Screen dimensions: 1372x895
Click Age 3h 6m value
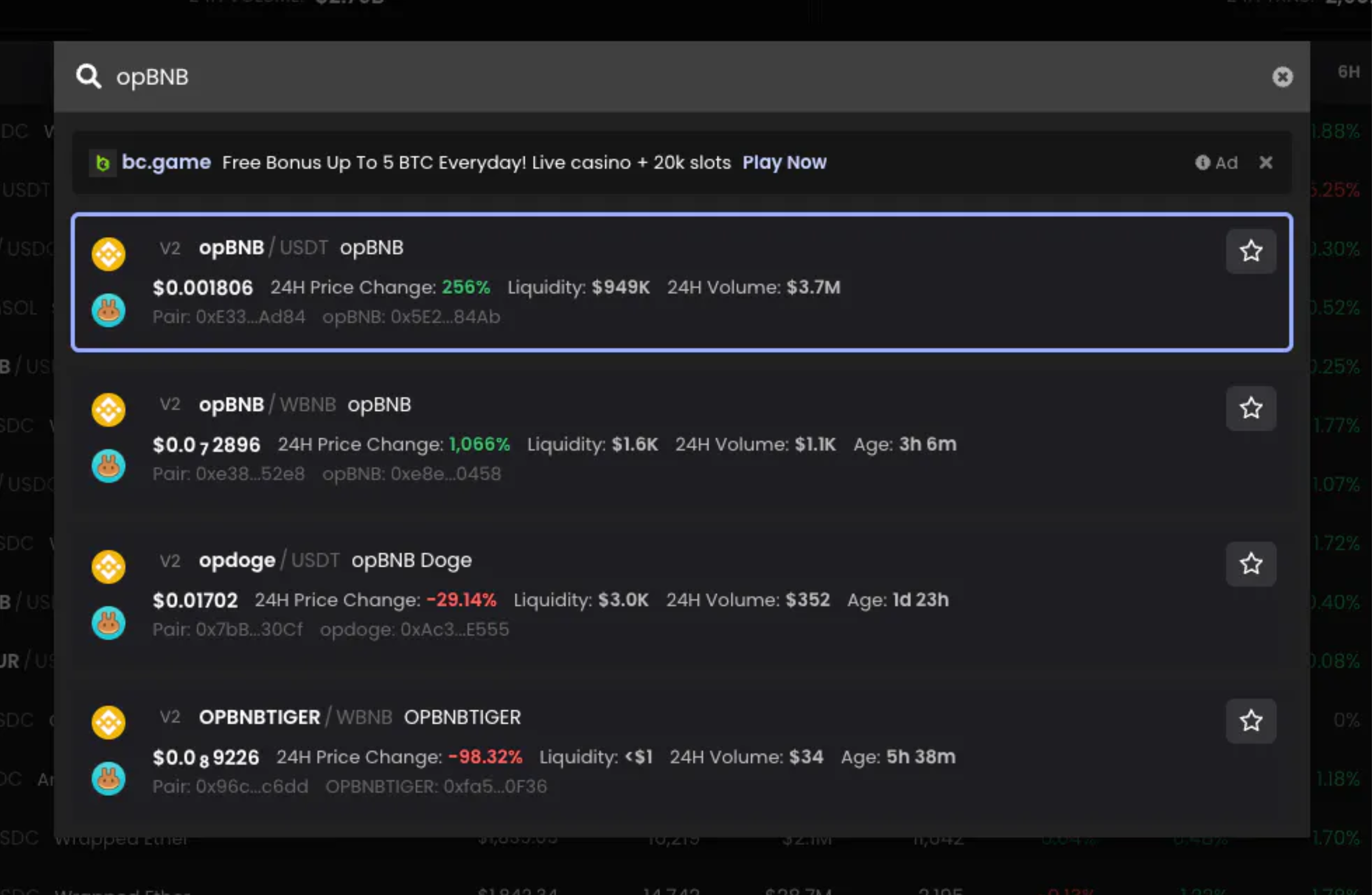(928, 444)
